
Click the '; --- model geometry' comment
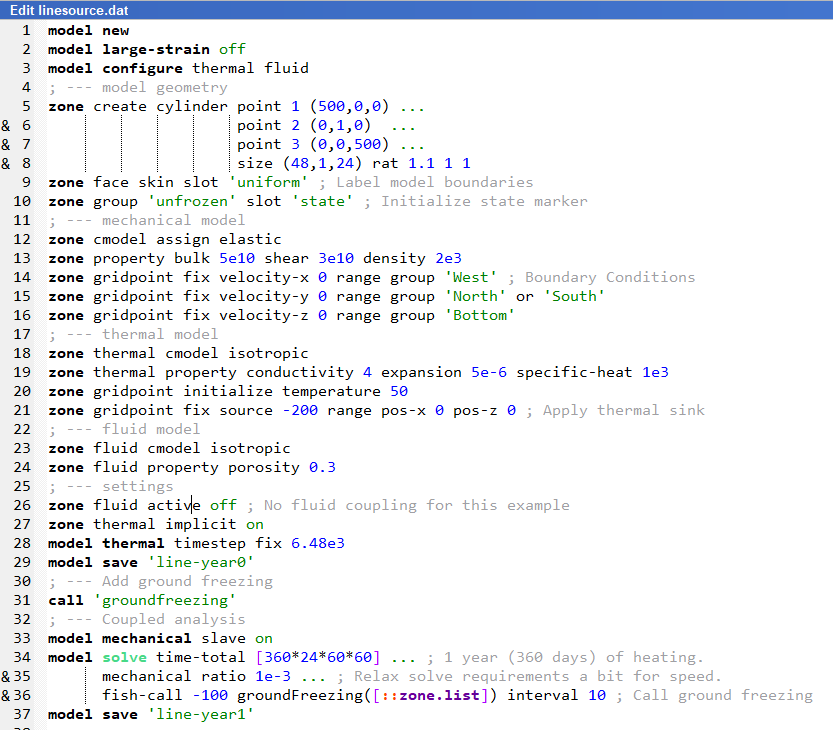pyautogui.click(x=138, y=88)
